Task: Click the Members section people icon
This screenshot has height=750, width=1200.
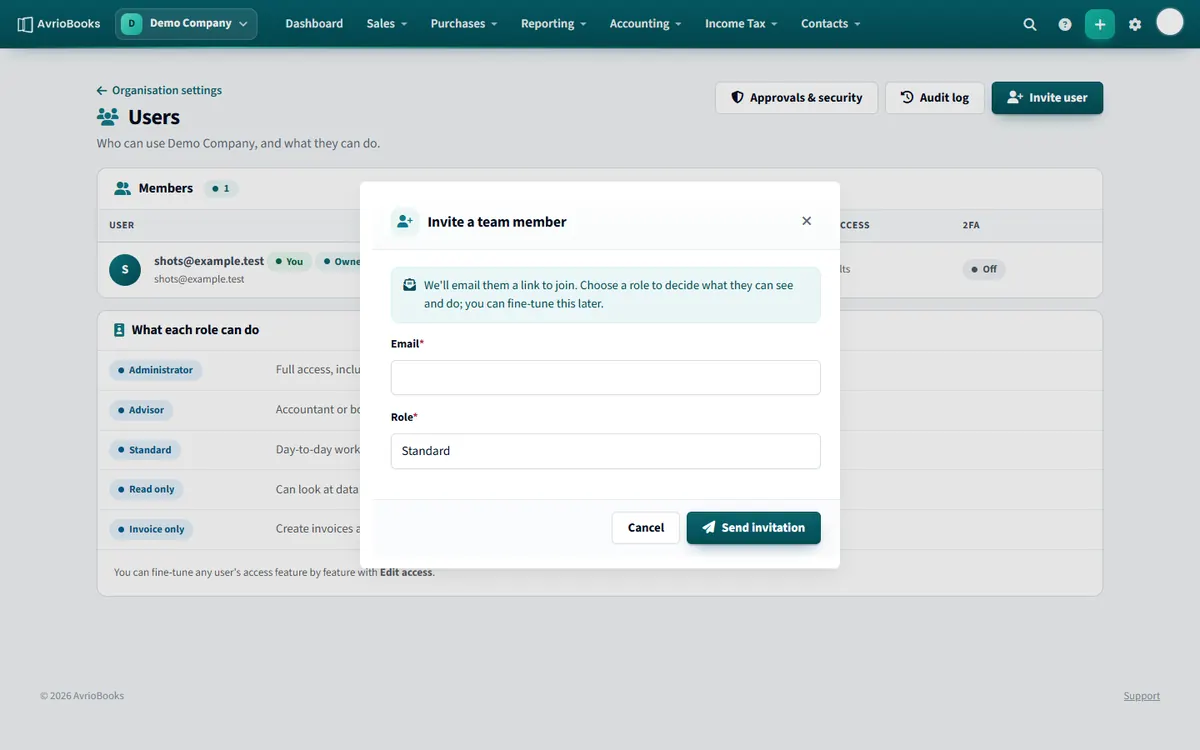Action: (123, 188)
